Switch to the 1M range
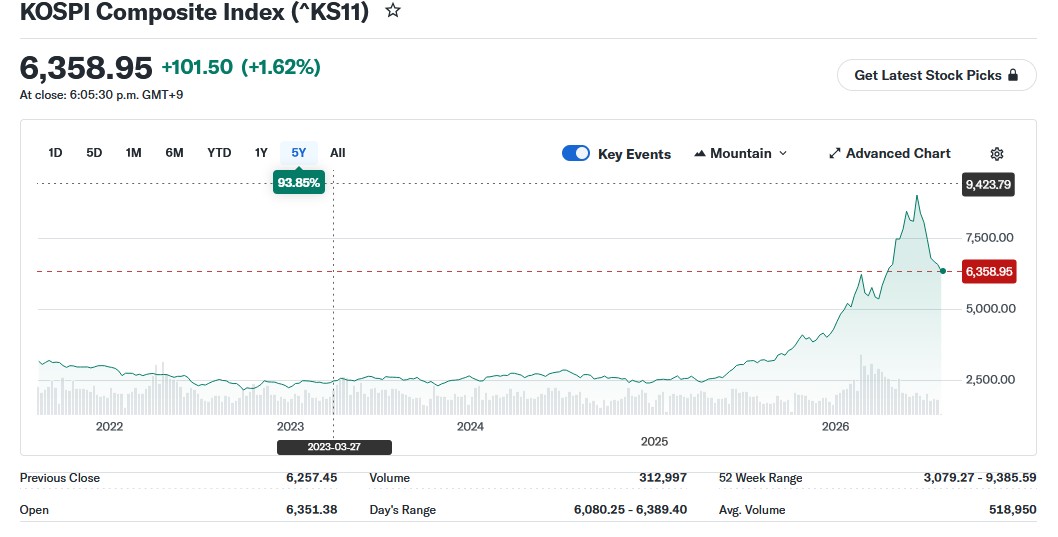 click(x=134, y=153)
